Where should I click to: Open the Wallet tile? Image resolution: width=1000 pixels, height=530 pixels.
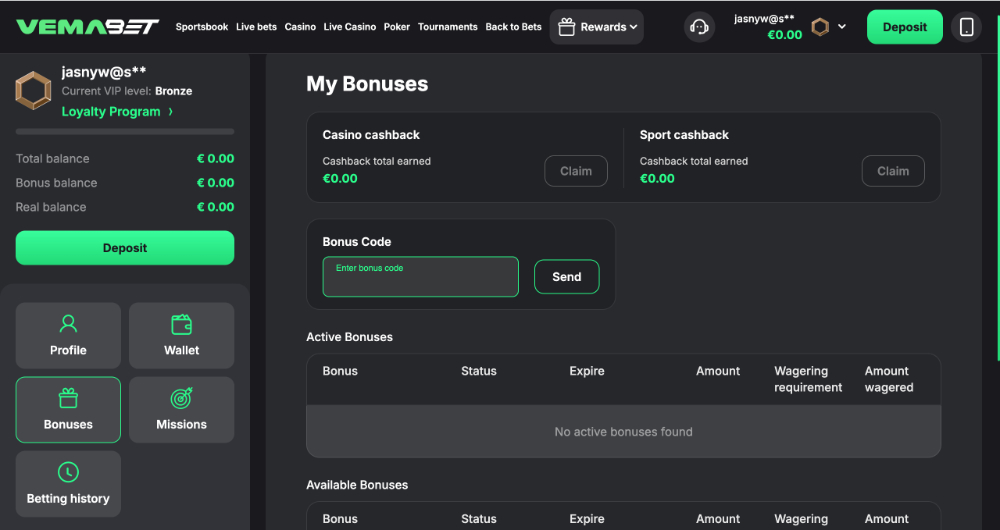point(181,335)
